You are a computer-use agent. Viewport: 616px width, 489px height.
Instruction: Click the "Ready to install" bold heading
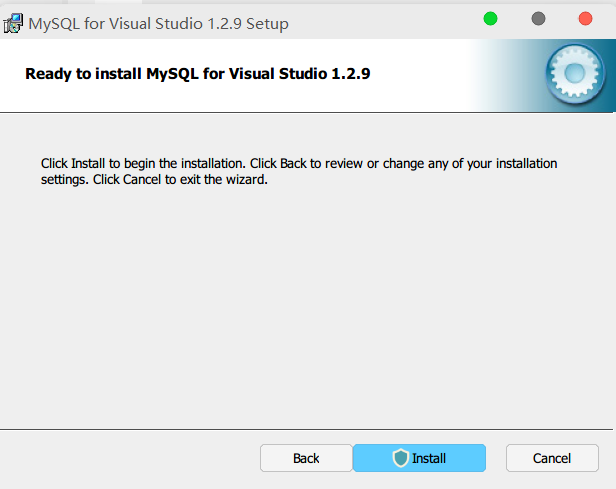pyautogui.click(x=198, y=73)
